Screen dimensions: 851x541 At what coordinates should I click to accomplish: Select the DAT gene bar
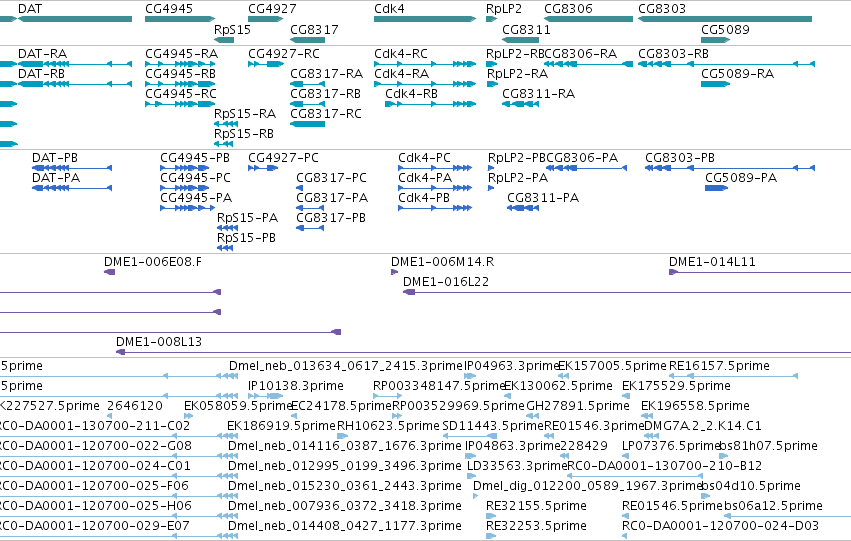tap(75, 19)
